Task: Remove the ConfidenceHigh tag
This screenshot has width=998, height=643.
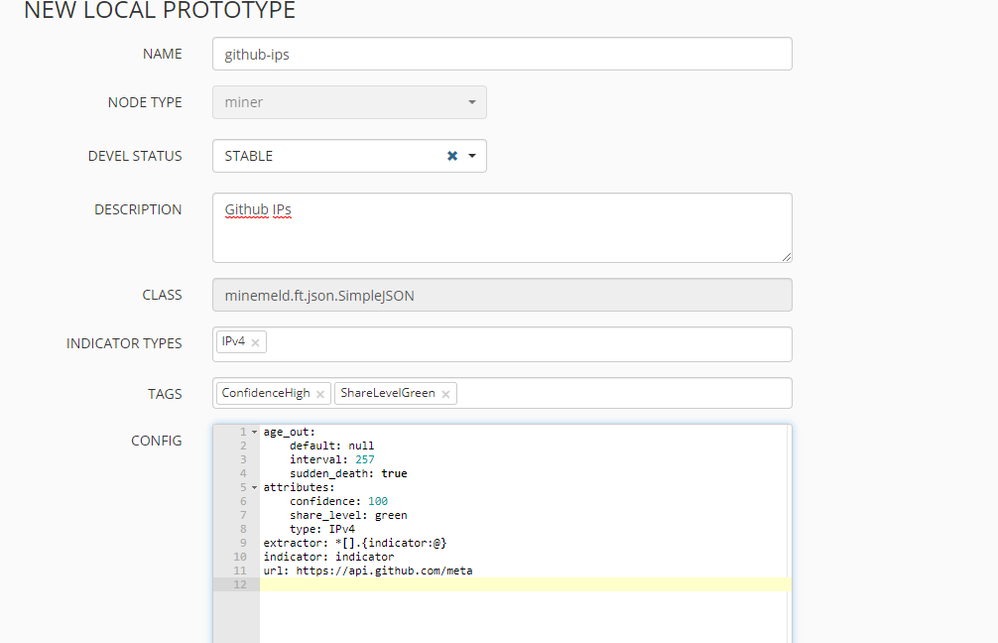Action: pyautogui.click(x=320, y=394)
